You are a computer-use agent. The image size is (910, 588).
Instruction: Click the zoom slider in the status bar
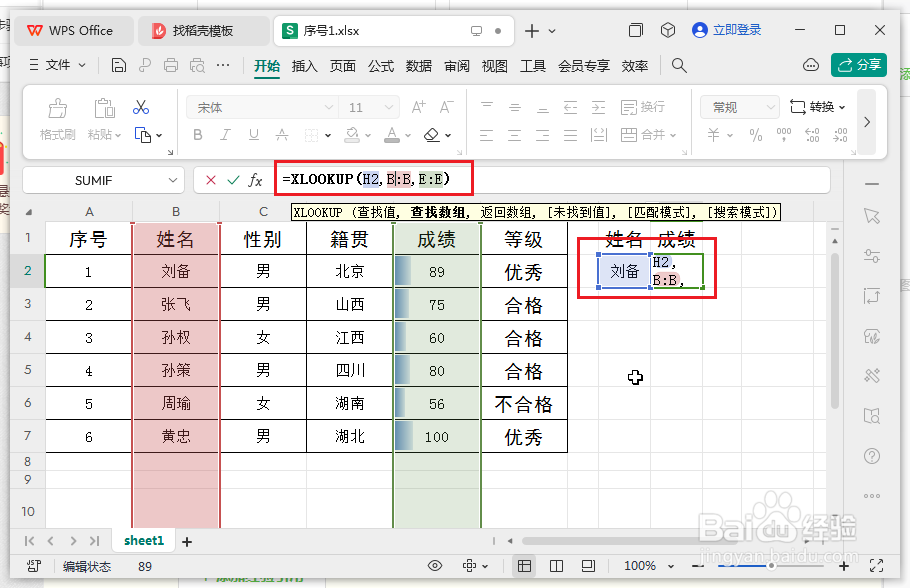tap(770, 566)
